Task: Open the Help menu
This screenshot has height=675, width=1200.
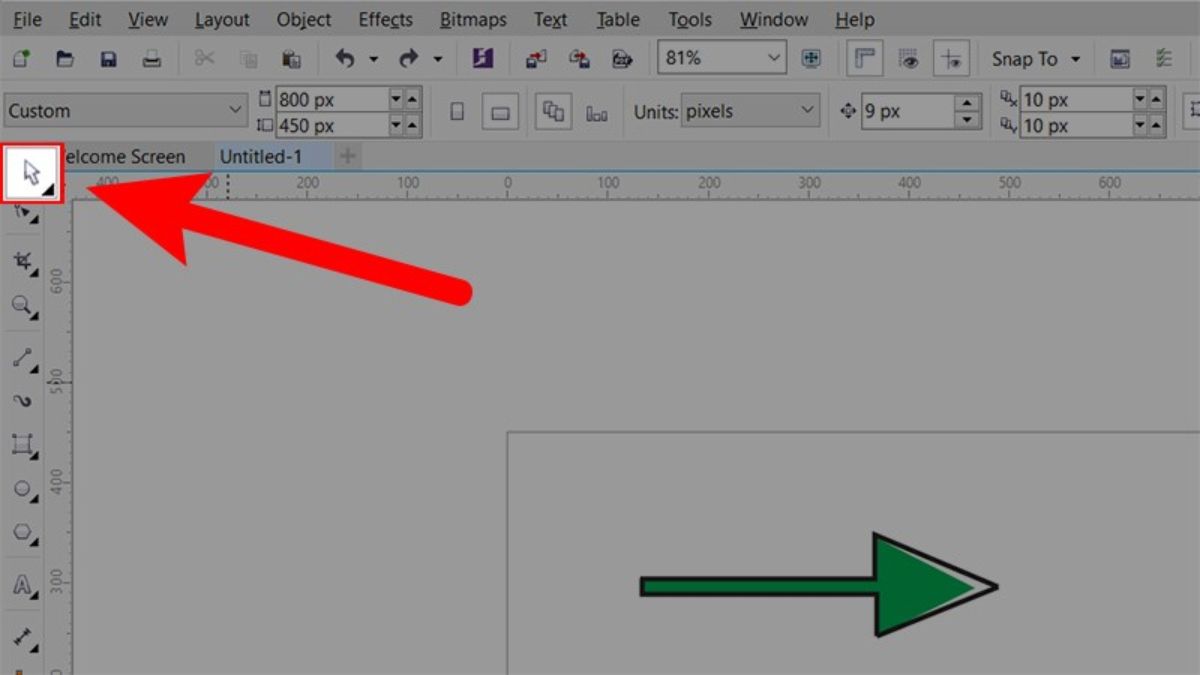Action: [854, 20]
